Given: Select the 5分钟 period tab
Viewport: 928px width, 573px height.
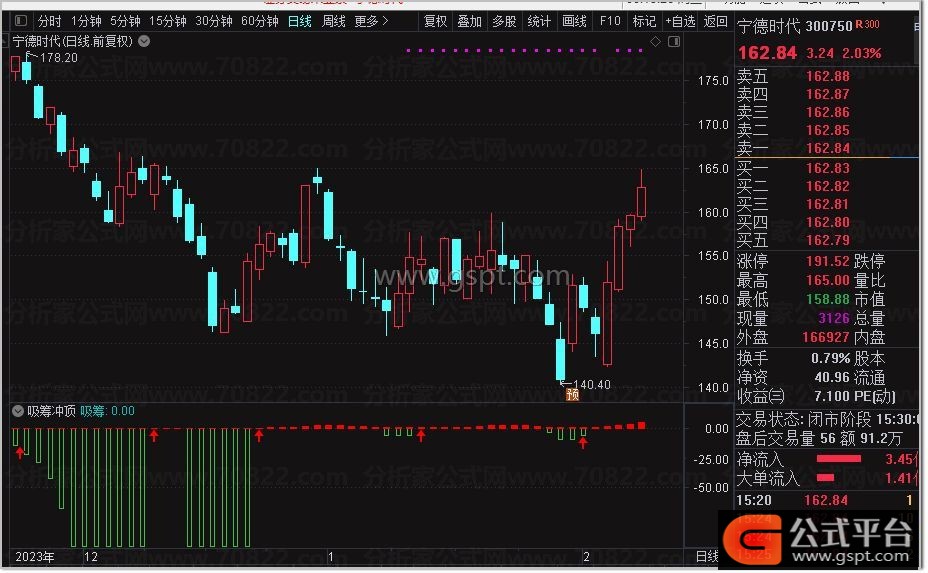Looking at the screenshot, I should pyautogui.click(x=125, y=21).
